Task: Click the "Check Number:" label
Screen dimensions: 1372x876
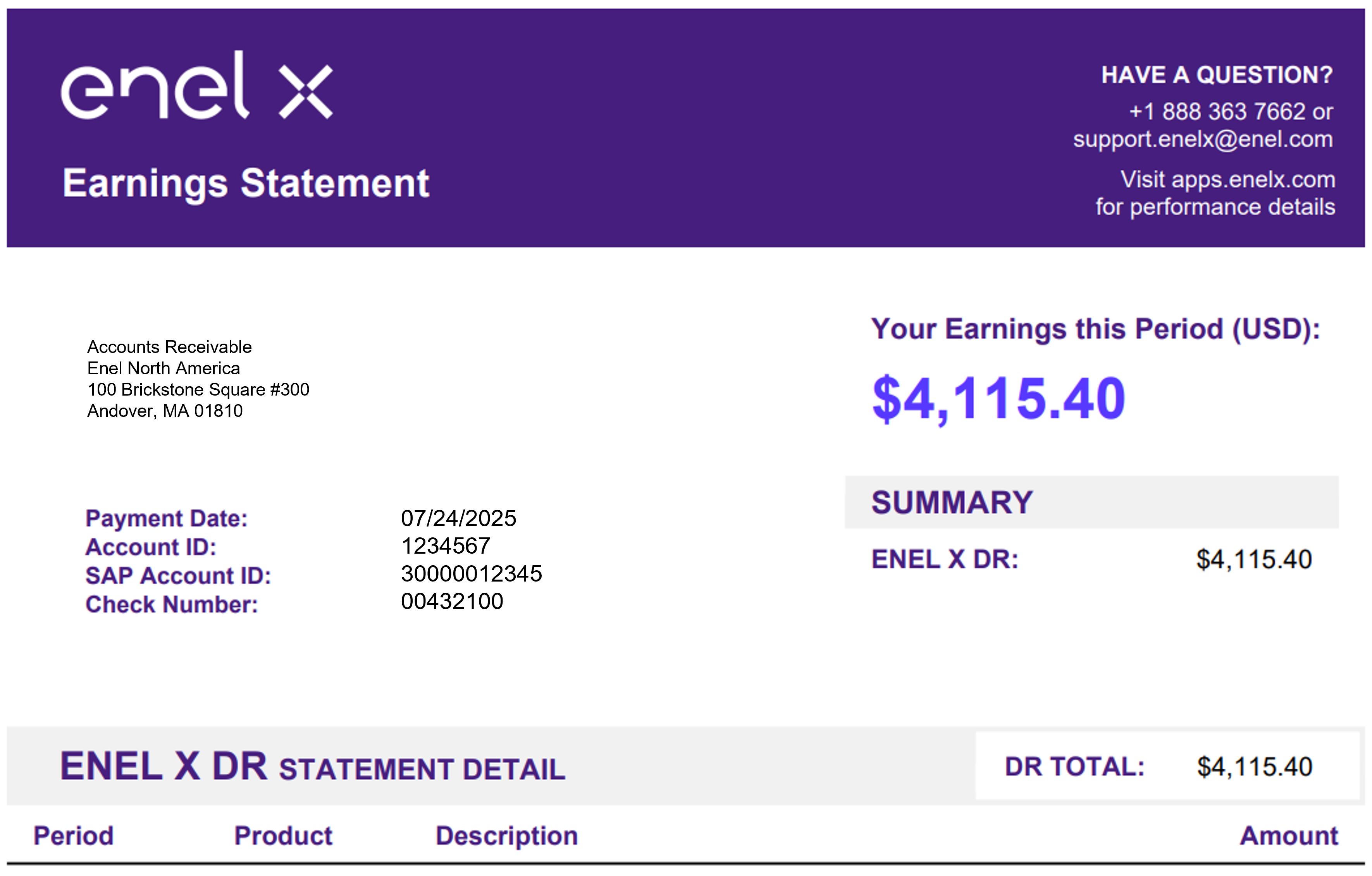Action: click(x=172, y=605)
